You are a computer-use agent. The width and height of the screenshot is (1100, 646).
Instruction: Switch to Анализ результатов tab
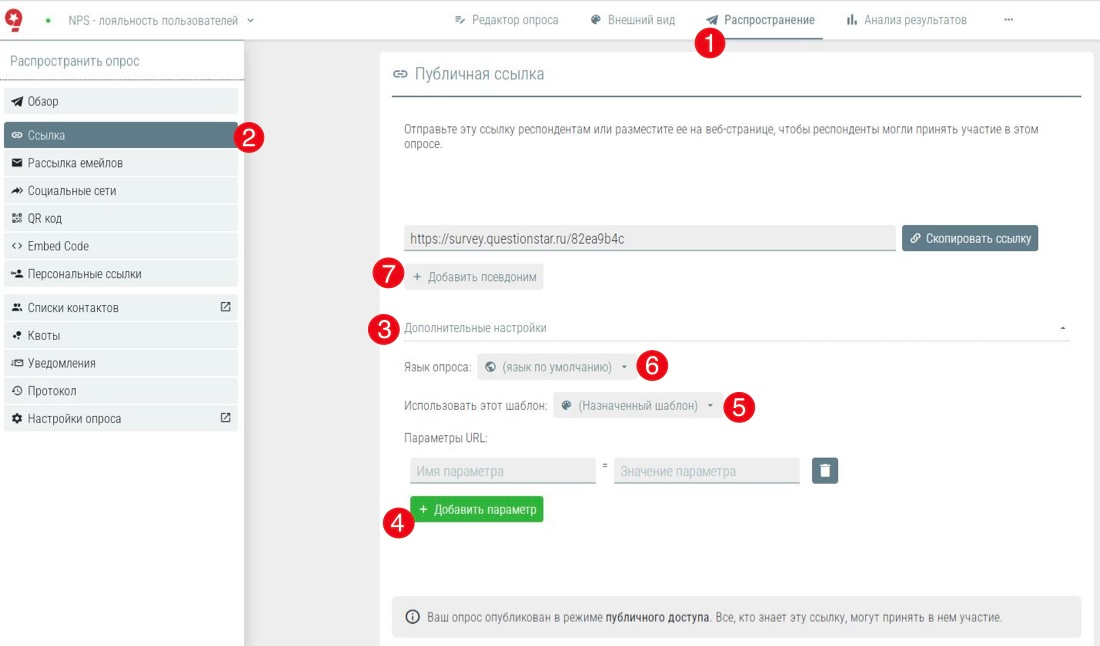pyautogui.click(x=906, y=20)
